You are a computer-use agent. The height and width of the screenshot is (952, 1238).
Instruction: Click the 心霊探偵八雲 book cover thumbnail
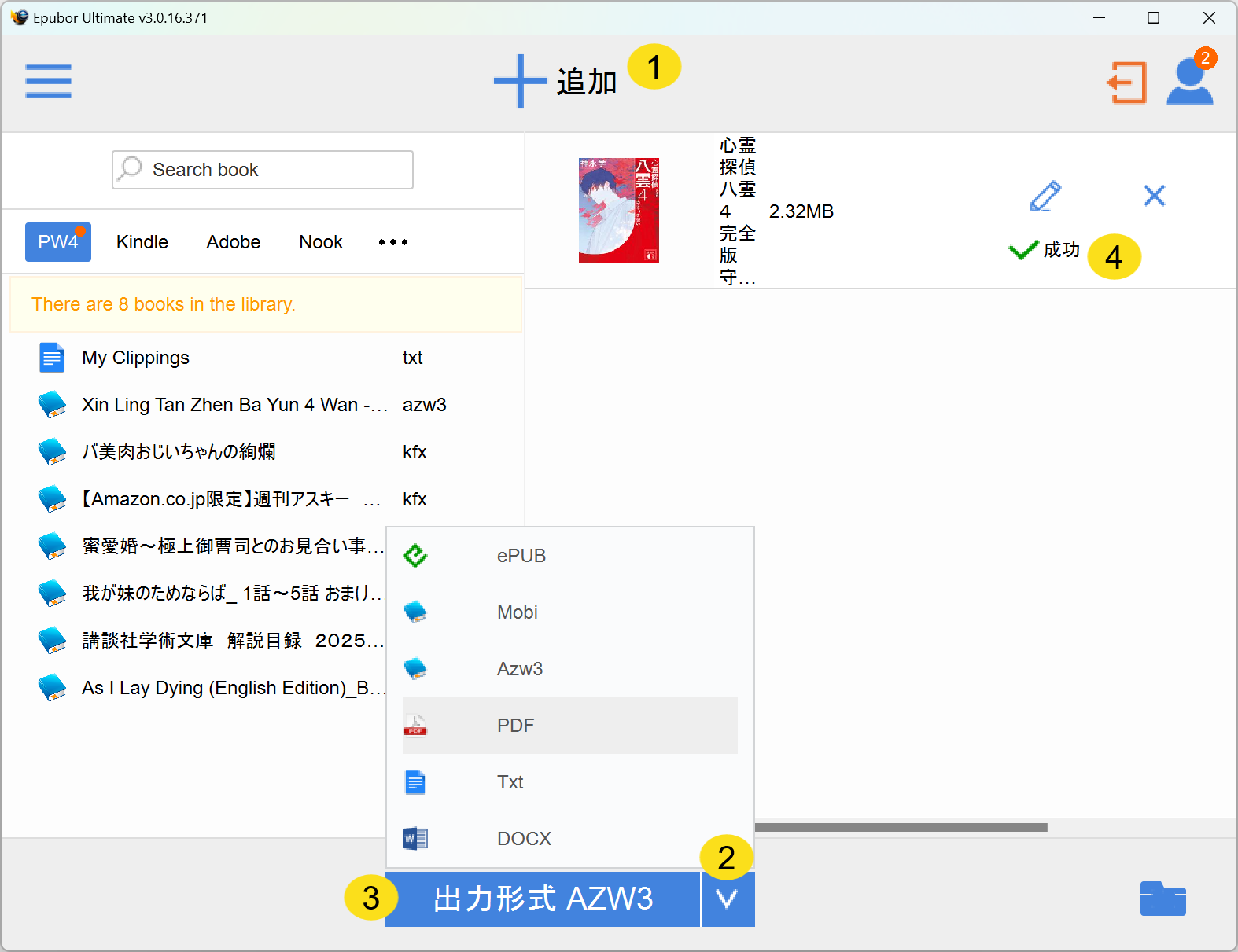[x=619, y=211]
